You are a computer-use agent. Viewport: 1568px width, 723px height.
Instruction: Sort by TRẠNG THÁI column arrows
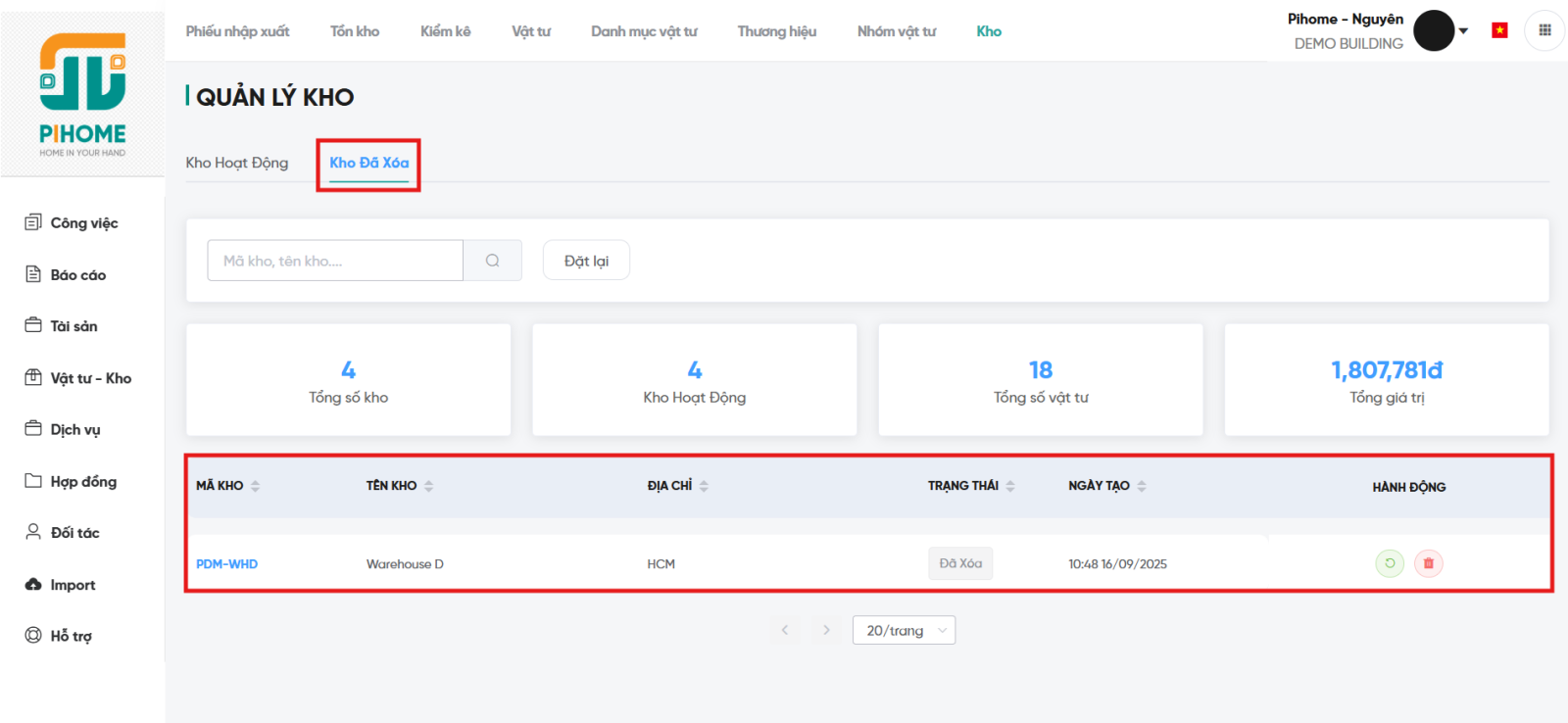(1010, 486)
